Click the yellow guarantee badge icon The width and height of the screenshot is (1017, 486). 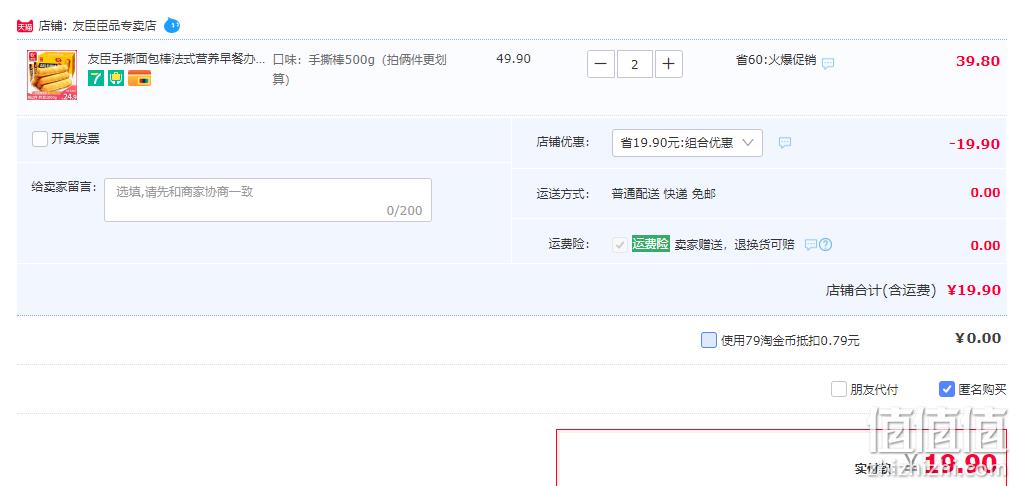pos(116,78)
